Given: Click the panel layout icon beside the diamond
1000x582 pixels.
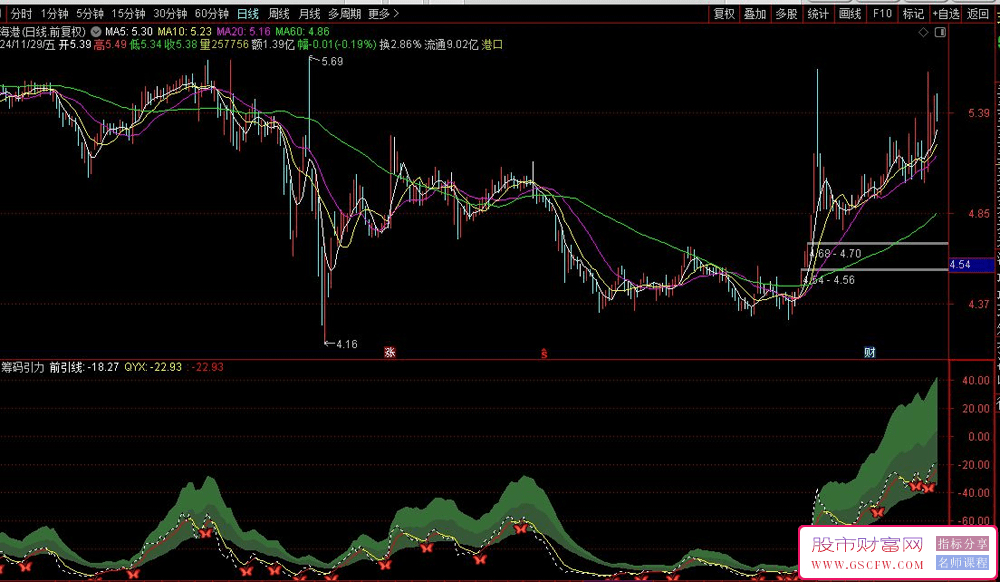Looking at the screenshot, I should tap(938, 33).
